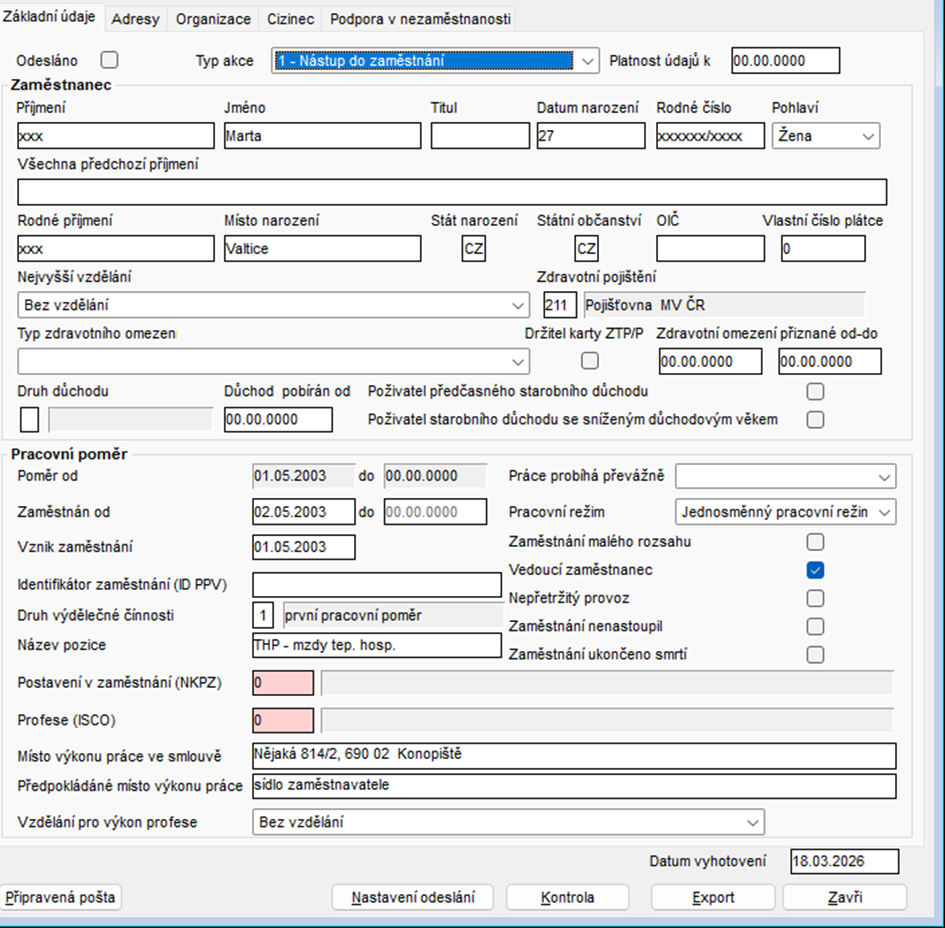Image resolution: width=945 pixels, height=928 pixels.
Task: Check Zaměstnání ukončeno smrtí box
Action: [x=815, y=654]
